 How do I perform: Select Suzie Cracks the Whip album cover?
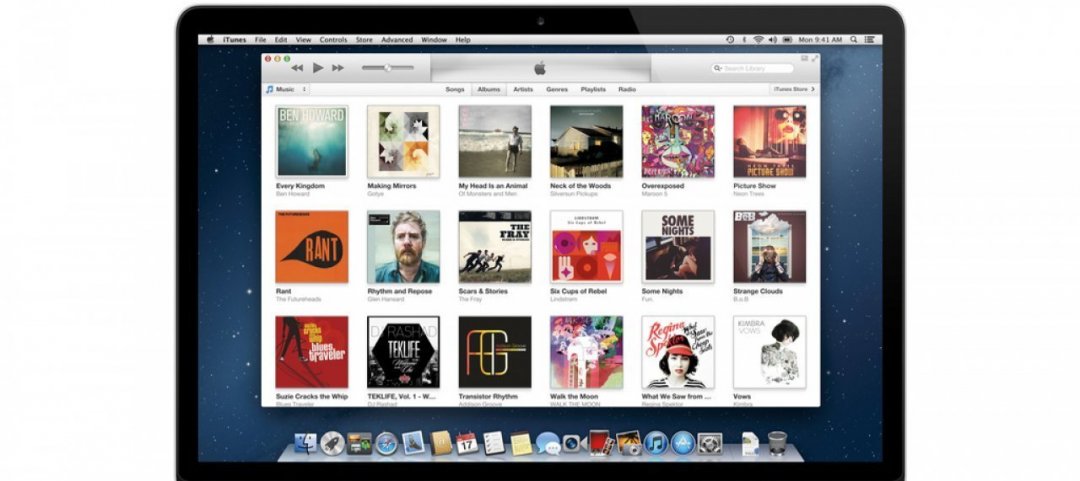point(312,352)
